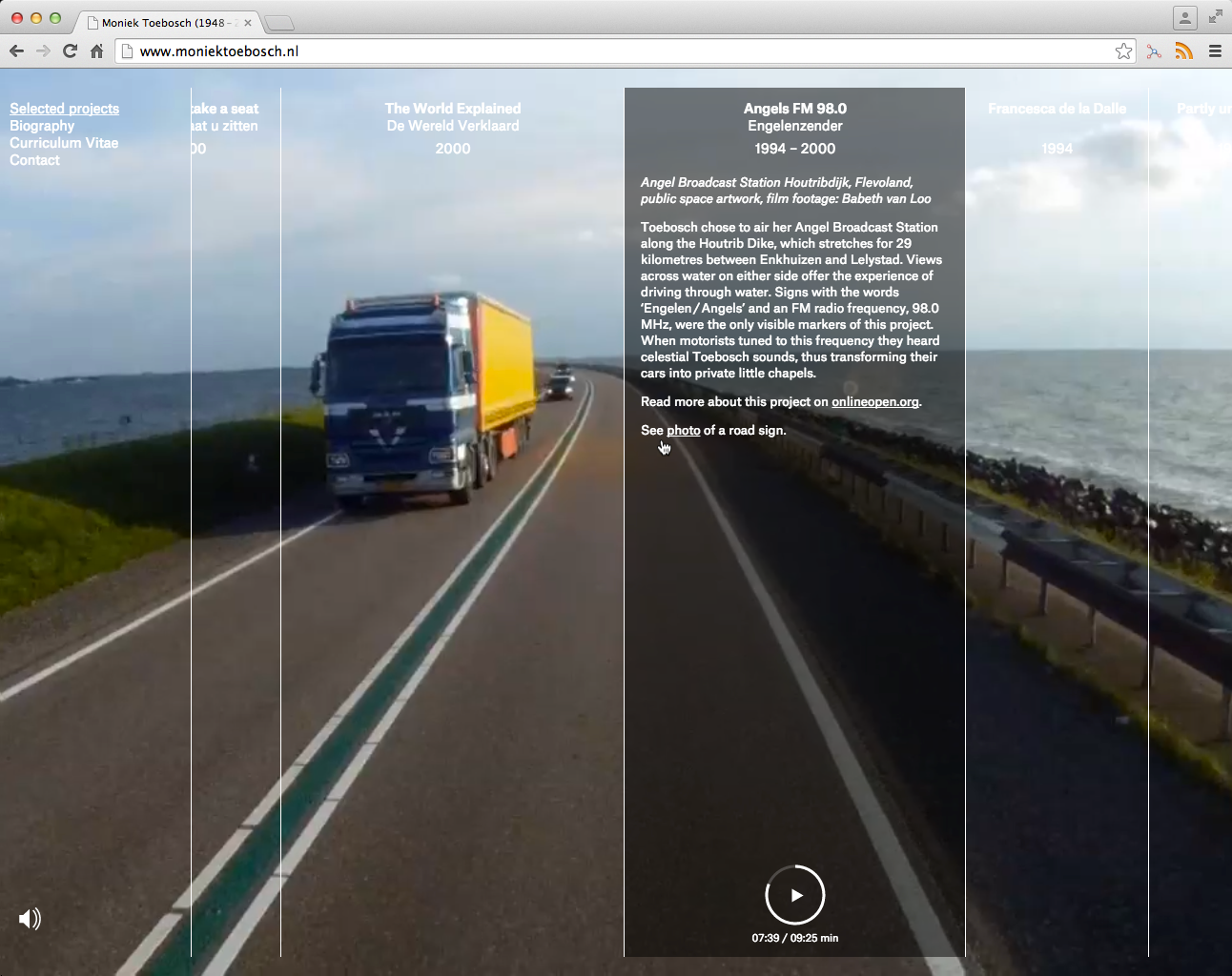Open the Chrome hamburger menu

(1215, 51)
